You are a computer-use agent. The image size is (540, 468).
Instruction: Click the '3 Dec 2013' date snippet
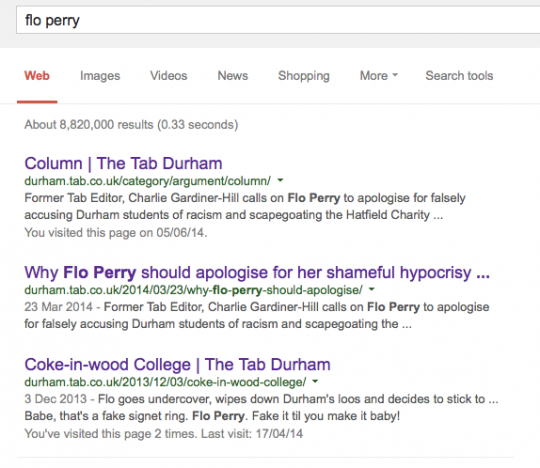55,399
